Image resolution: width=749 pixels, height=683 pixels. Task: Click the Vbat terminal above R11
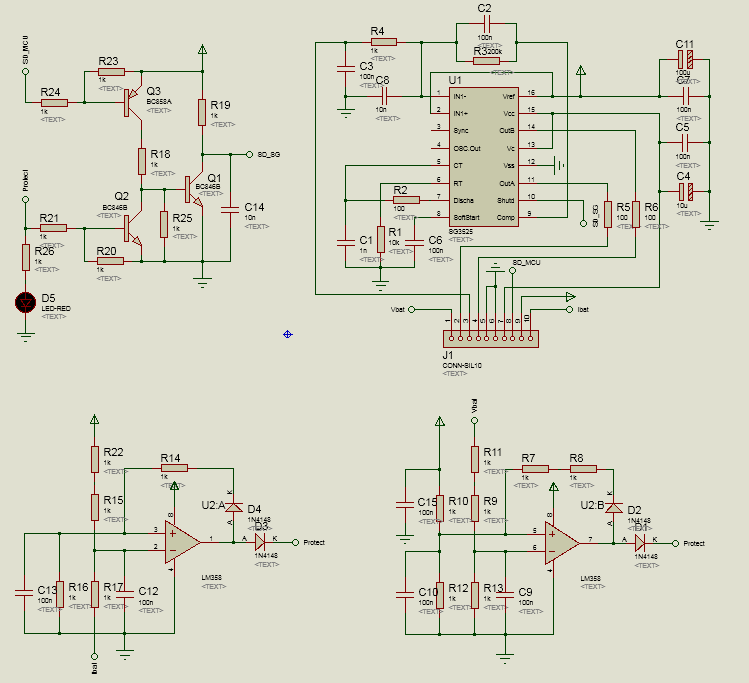click(474, 421)
